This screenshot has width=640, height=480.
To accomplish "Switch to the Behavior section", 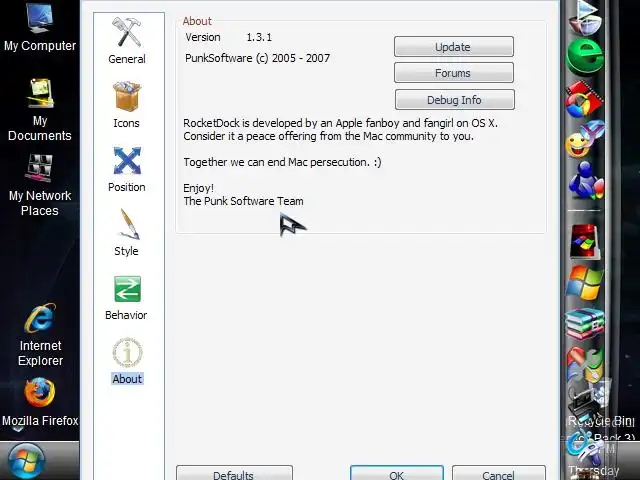I will tap(127, 298).
